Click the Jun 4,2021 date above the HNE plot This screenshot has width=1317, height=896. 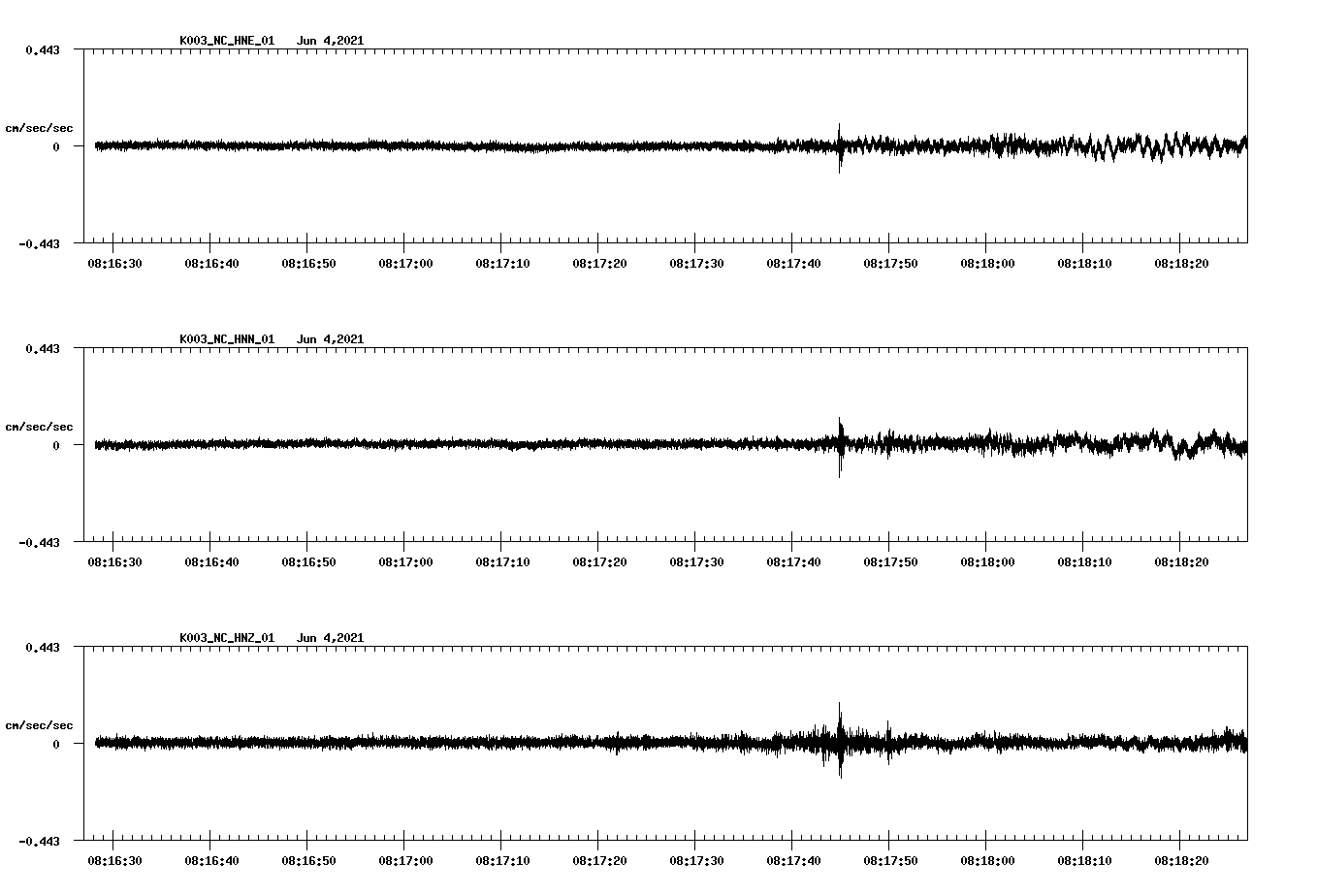point(330,41)
